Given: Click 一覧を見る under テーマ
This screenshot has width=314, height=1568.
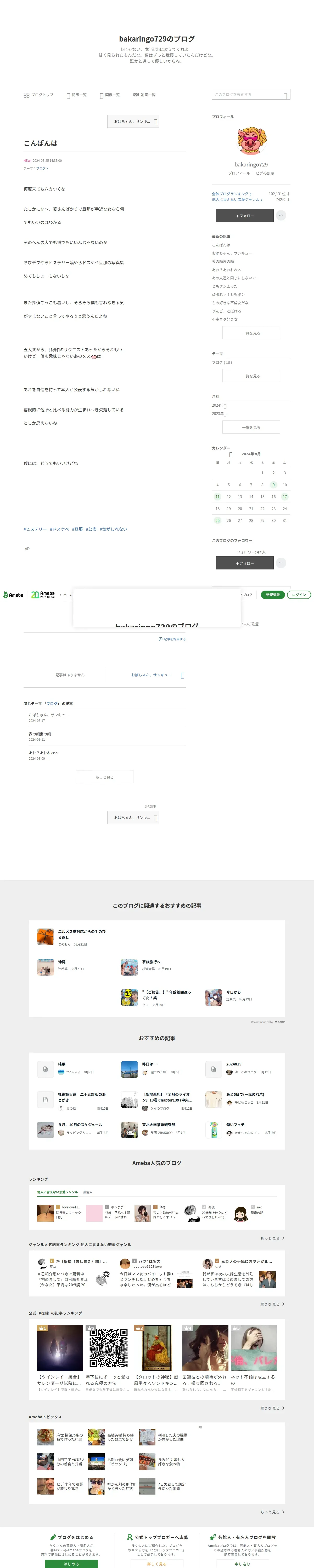Looking at the screenshot, I should tap(251, 376).
